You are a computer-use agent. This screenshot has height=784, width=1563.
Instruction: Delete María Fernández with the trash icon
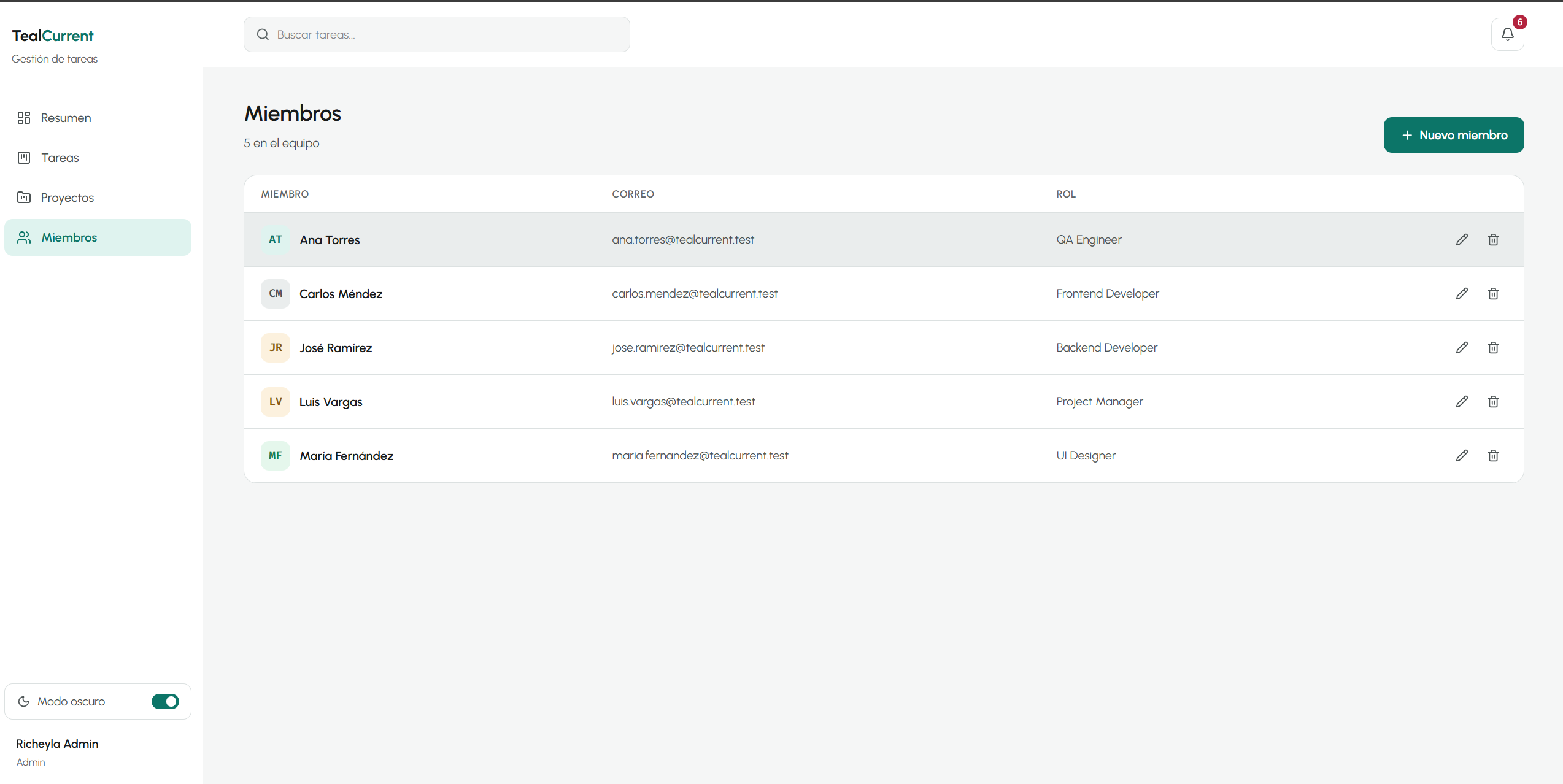[1493, 456]
